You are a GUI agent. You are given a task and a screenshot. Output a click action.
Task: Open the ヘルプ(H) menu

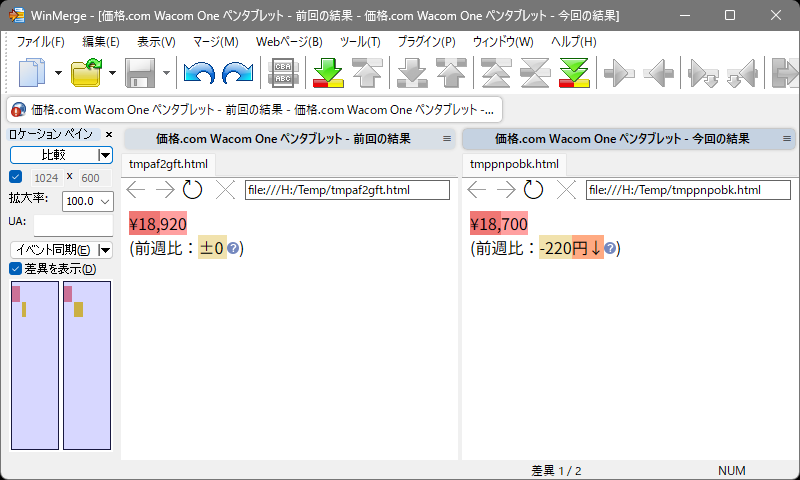tap(573, 42)
